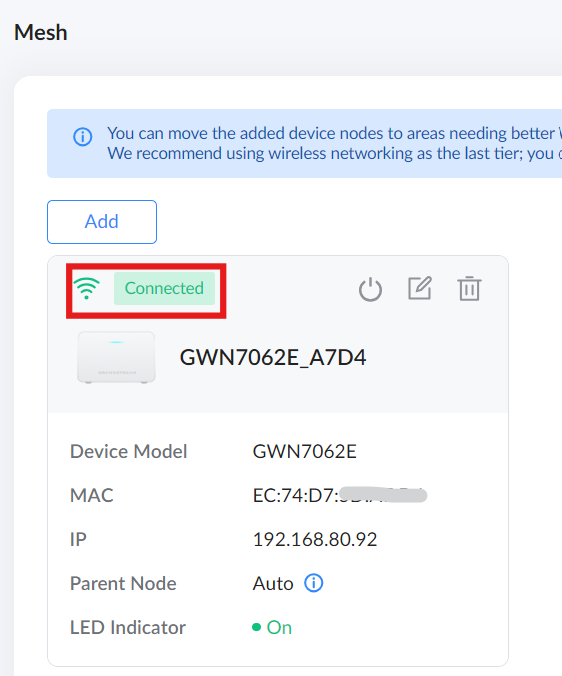Click the wireless networking recommendation text
Image resolution: width=562 pixels, height=676 pixels.
click(334, 153)
